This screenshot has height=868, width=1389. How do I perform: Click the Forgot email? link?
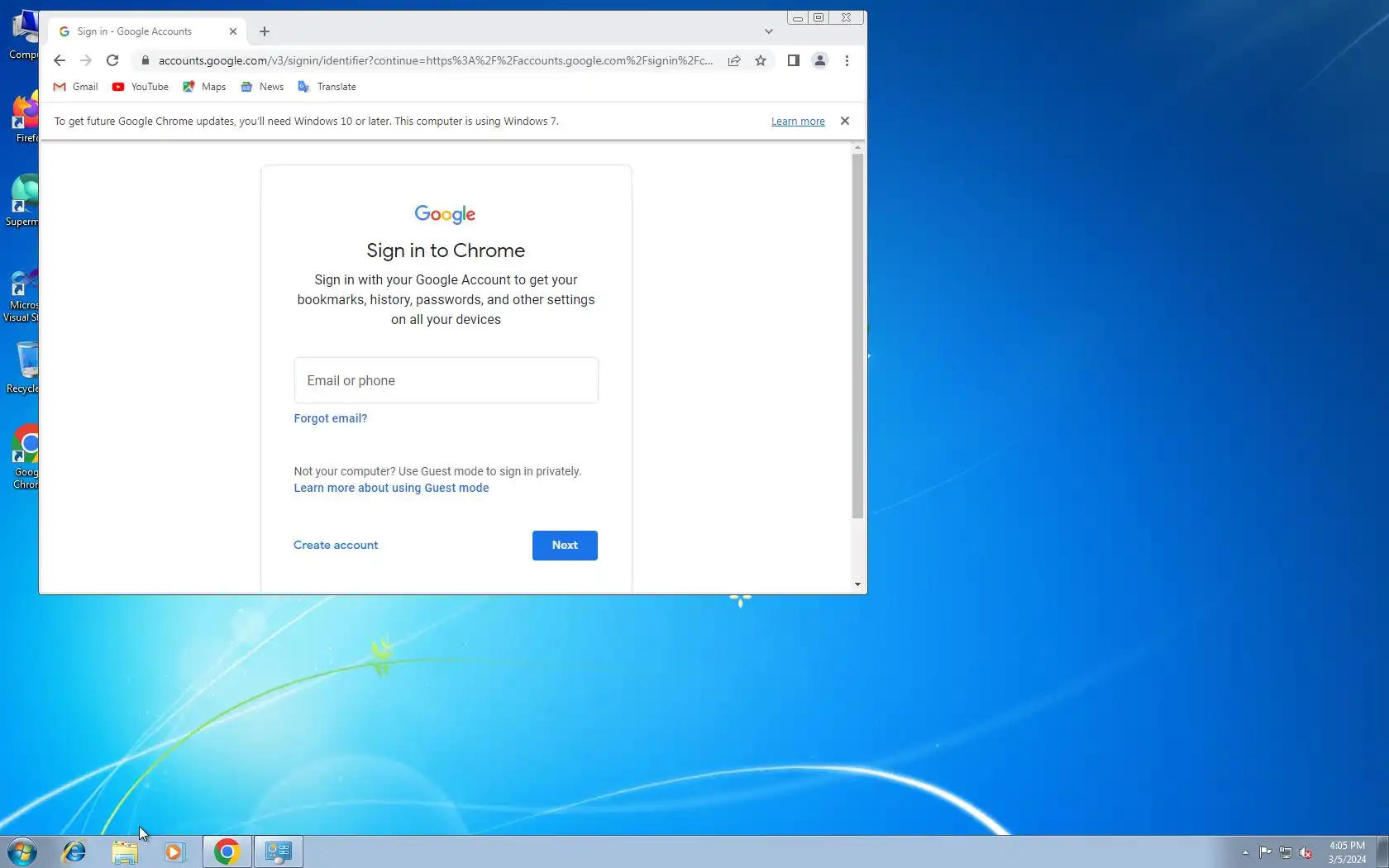click(x=331, y=418)
